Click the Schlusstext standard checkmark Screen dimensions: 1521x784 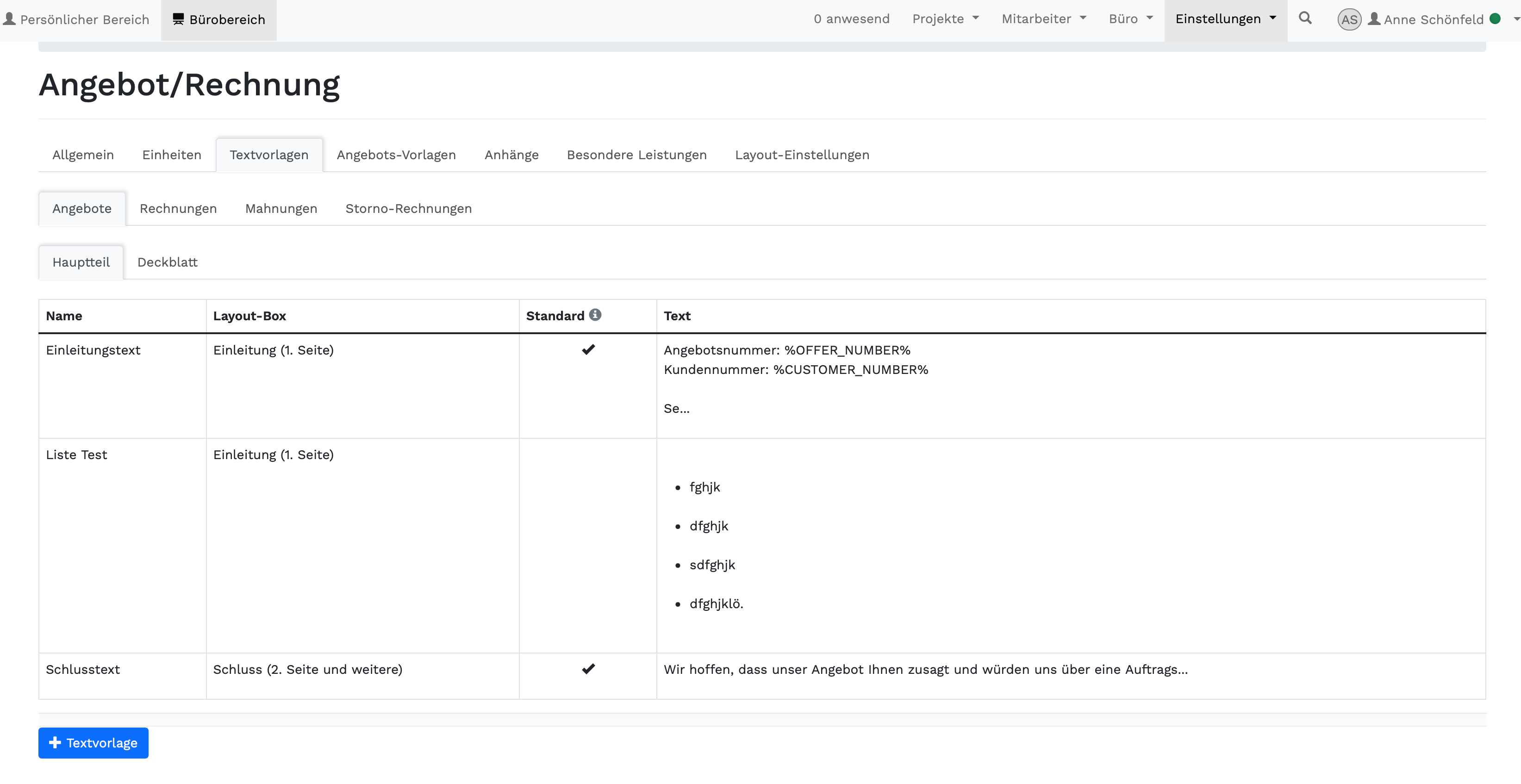point(588,669)
